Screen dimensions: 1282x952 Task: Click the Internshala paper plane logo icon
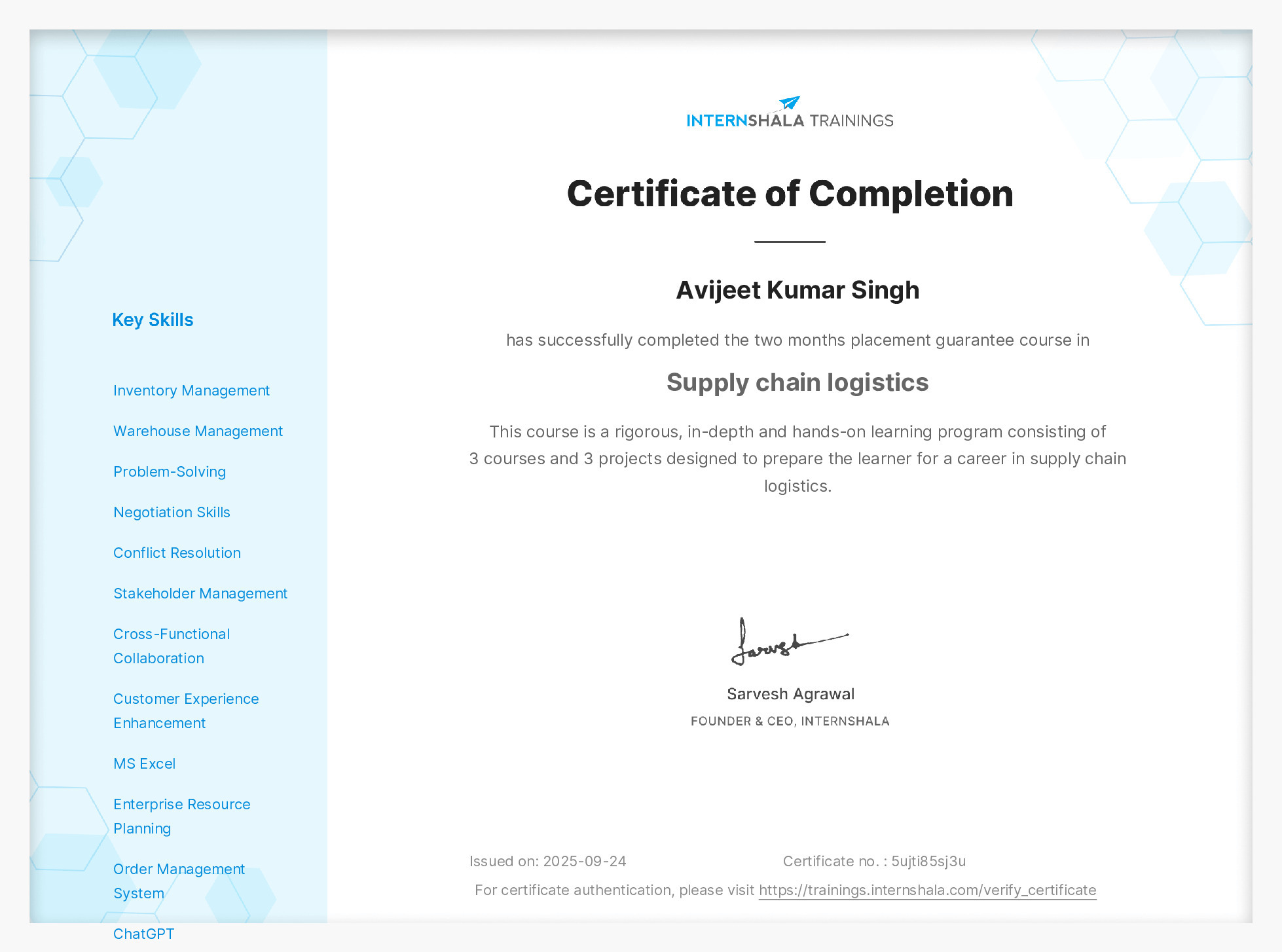click(x=790, y=103)
